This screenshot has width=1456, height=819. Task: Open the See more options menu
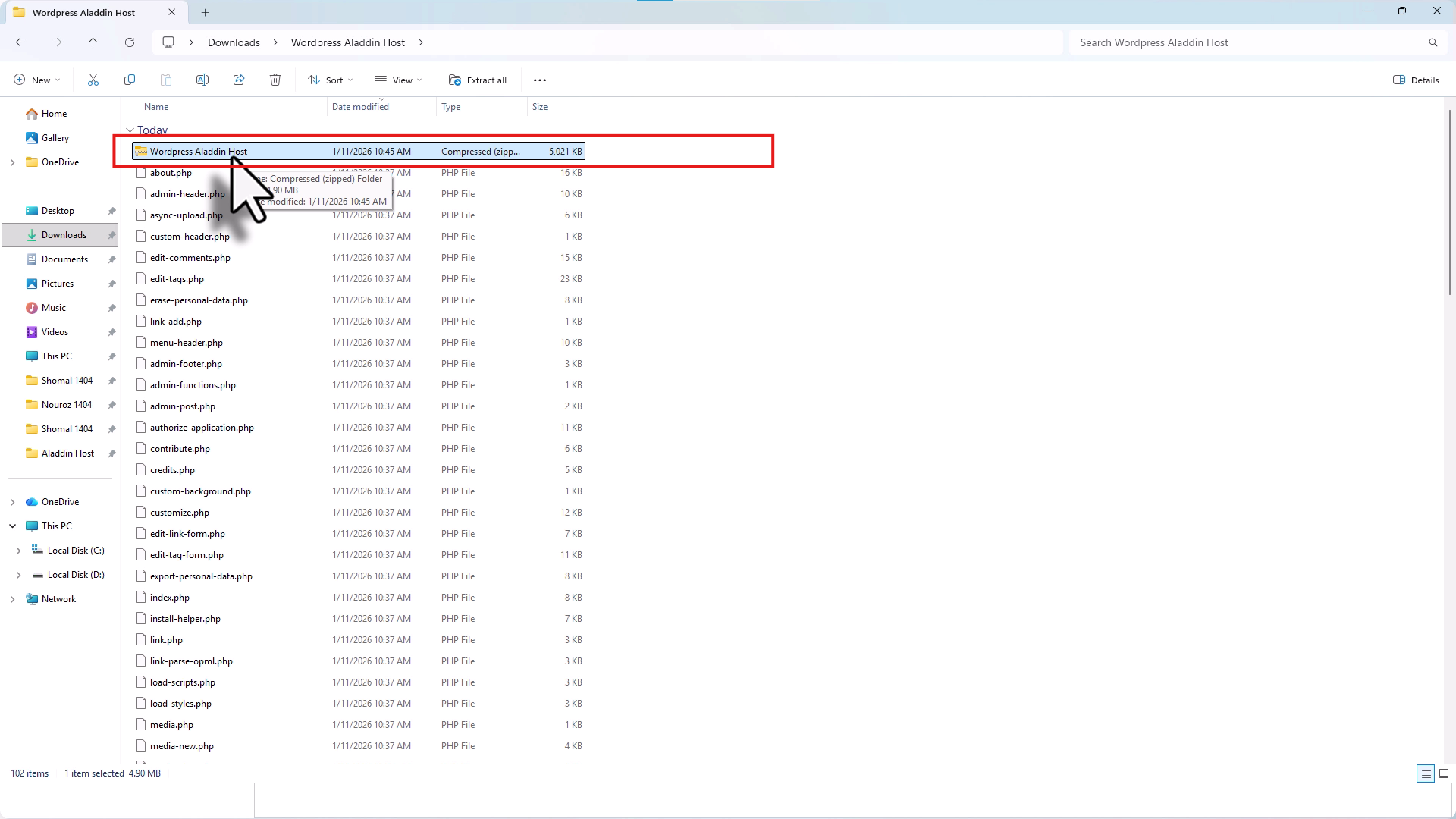point(540,80)
